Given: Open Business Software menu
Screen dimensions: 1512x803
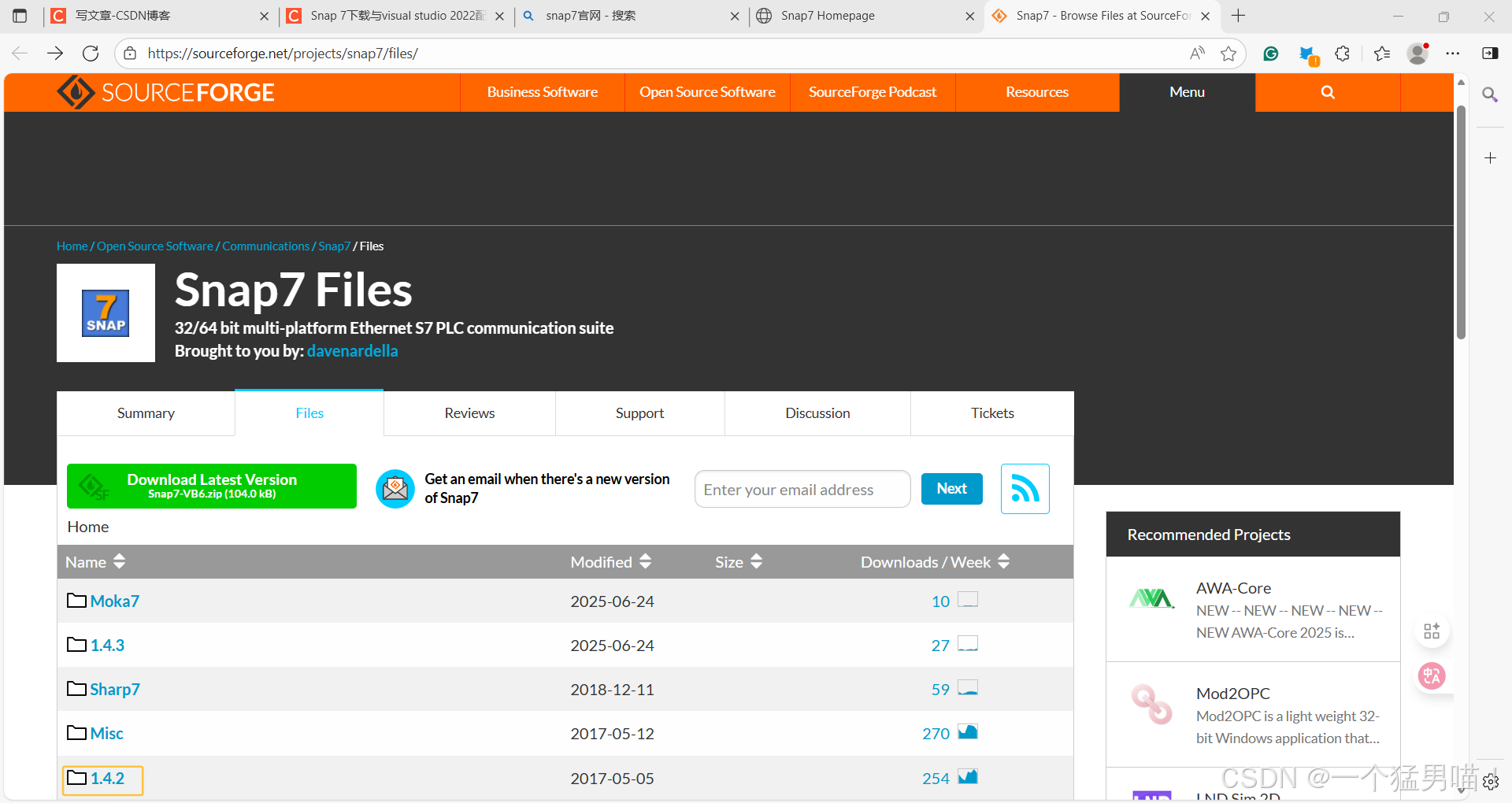Looking at the screenshot, I should [x=542, y=92].
